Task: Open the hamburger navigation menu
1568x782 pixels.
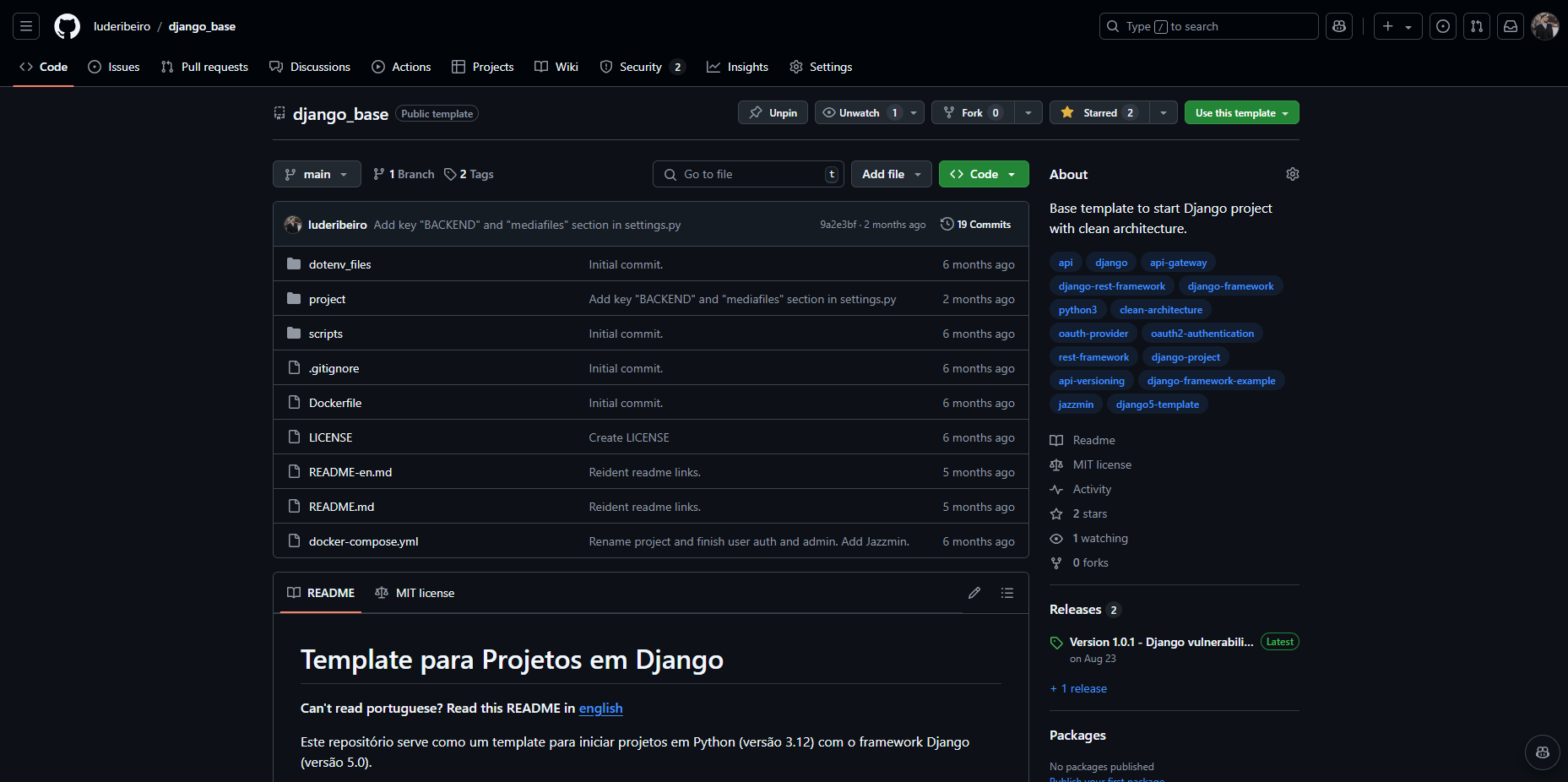Action: pyautogui.click(x=26, y=26)
